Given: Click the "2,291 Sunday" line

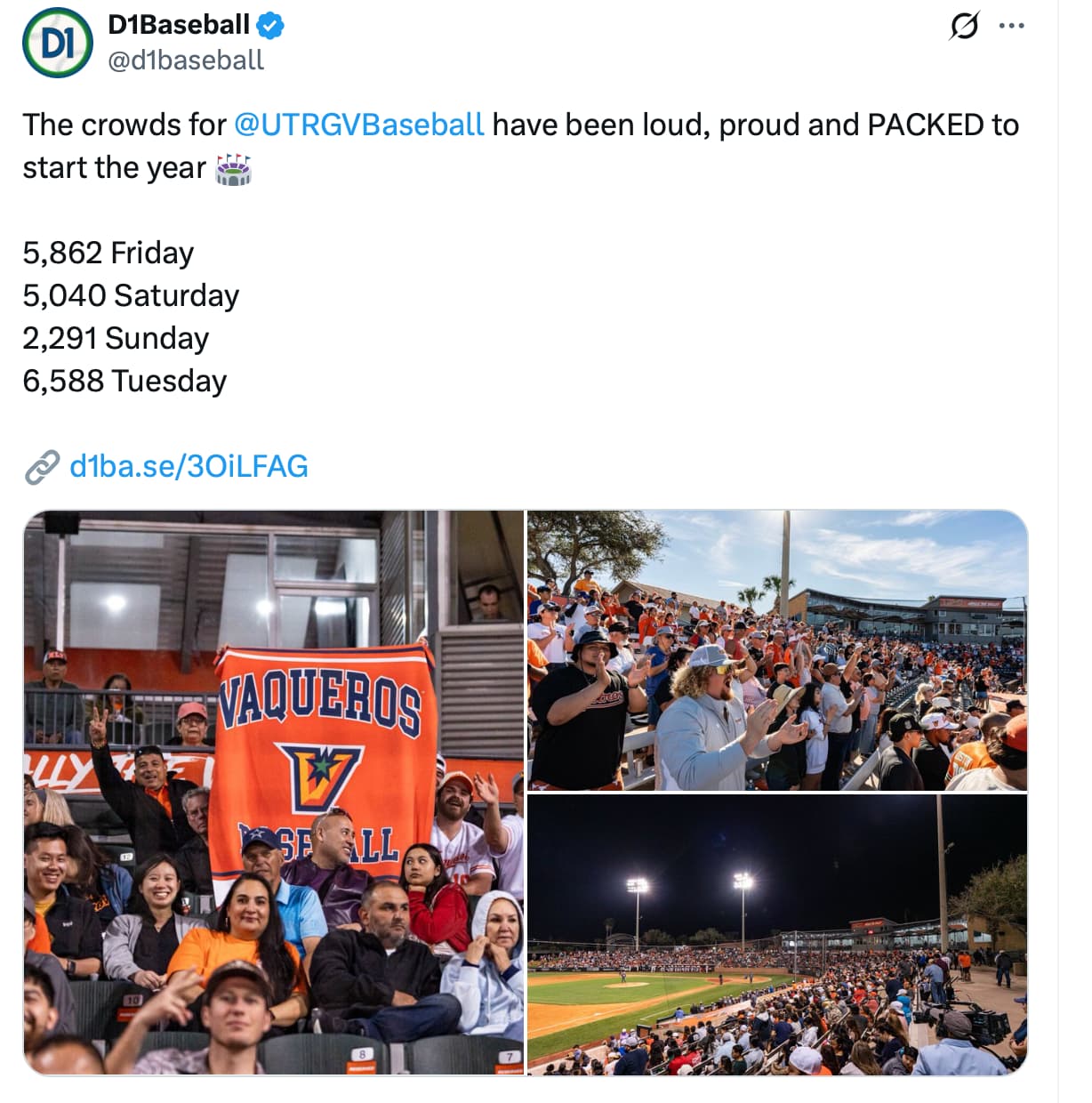Looking at the screenshot, I should [116, 338].
